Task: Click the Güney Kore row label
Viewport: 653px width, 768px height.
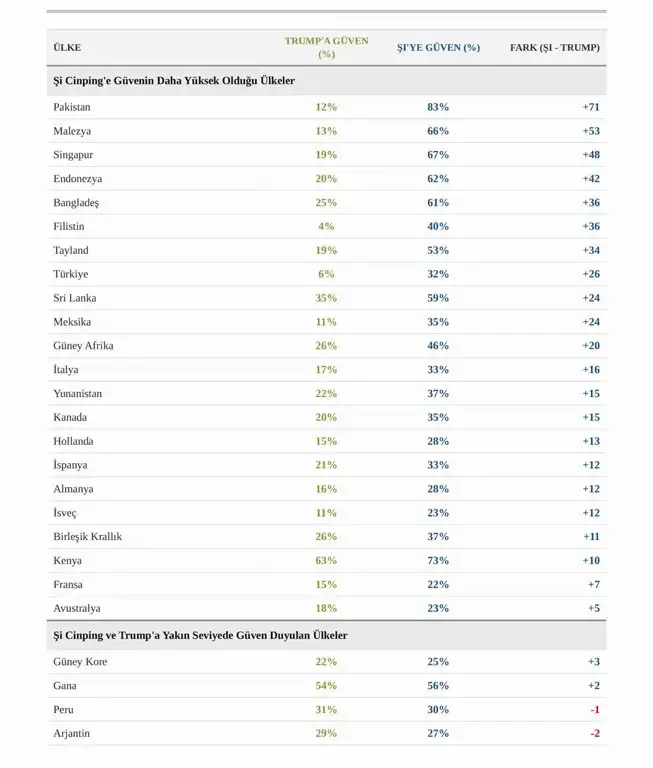Action: click(80, 662)
